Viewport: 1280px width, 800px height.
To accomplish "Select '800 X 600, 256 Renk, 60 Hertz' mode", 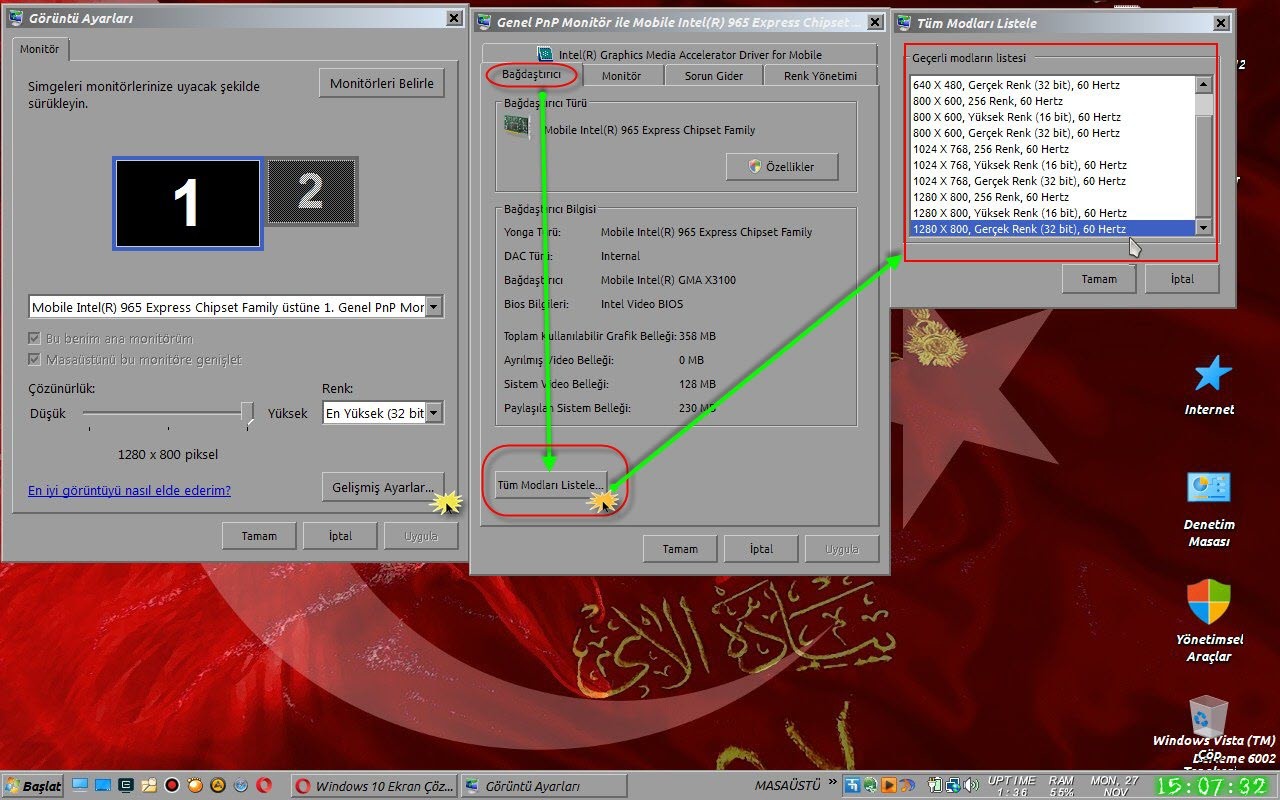I will (x=1053, y=101).
